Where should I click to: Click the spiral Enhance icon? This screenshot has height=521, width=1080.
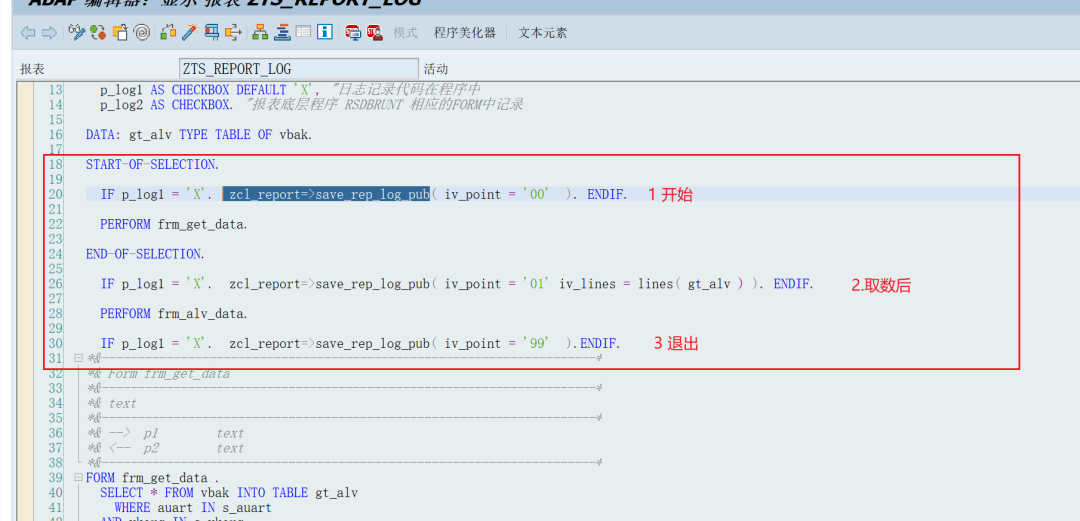pyautogui.click(x=141, y=32)
